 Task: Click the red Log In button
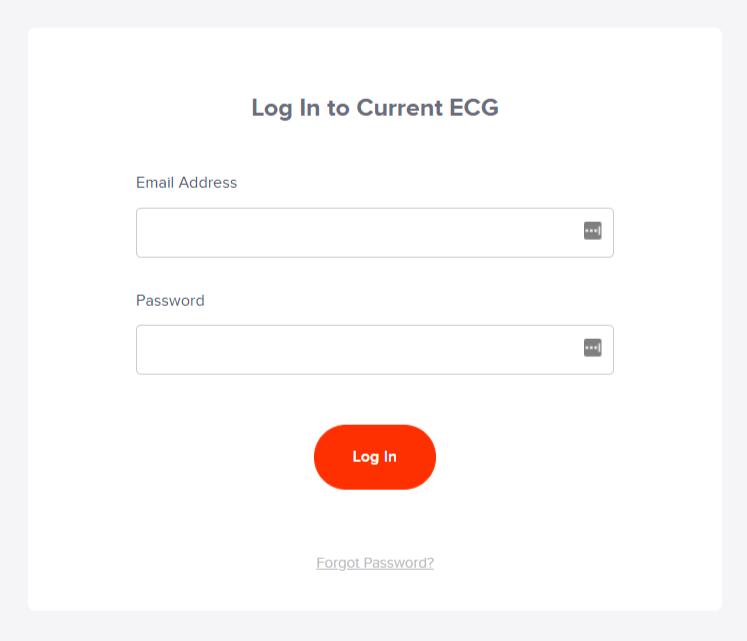click(374, 457)
